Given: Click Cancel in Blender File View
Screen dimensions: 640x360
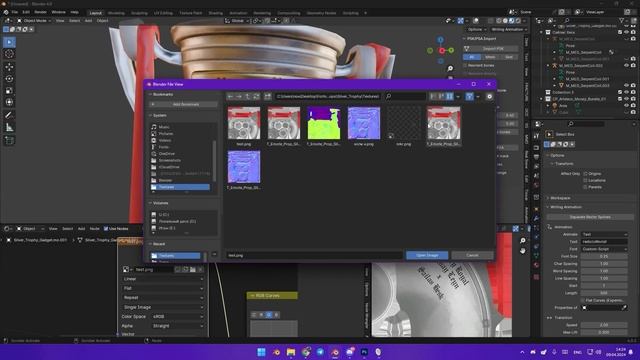Looking at the screenshot, I should coord(472,255).
